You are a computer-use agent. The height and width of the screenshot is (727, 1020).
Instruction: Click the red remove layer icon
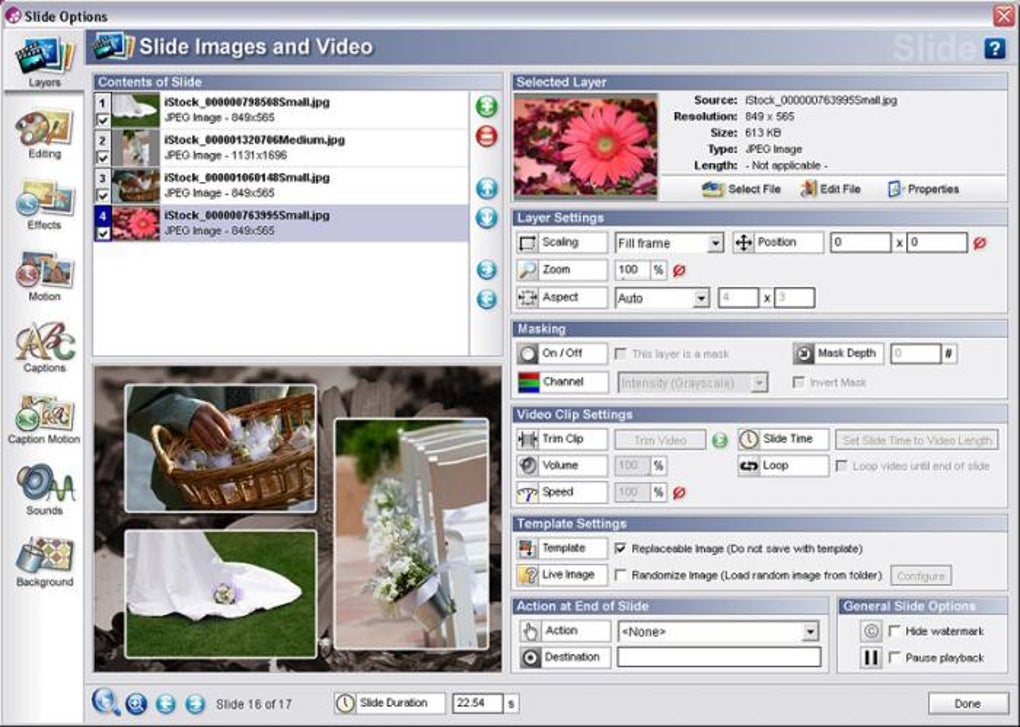click(x=487, y=136)
